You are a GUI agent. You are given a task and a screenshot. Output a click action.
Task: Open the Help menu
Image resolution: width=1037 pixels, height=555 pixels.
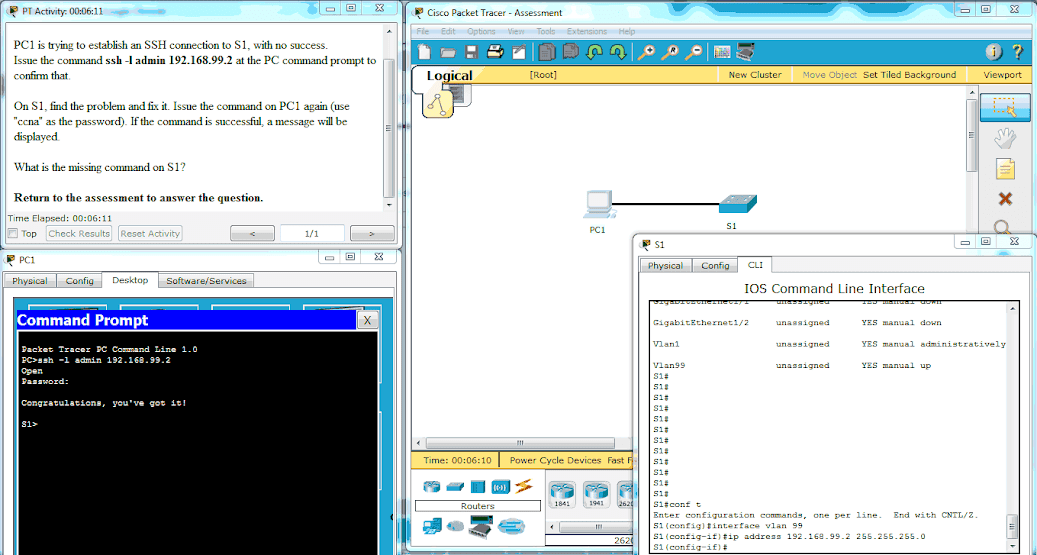(627, 31)
